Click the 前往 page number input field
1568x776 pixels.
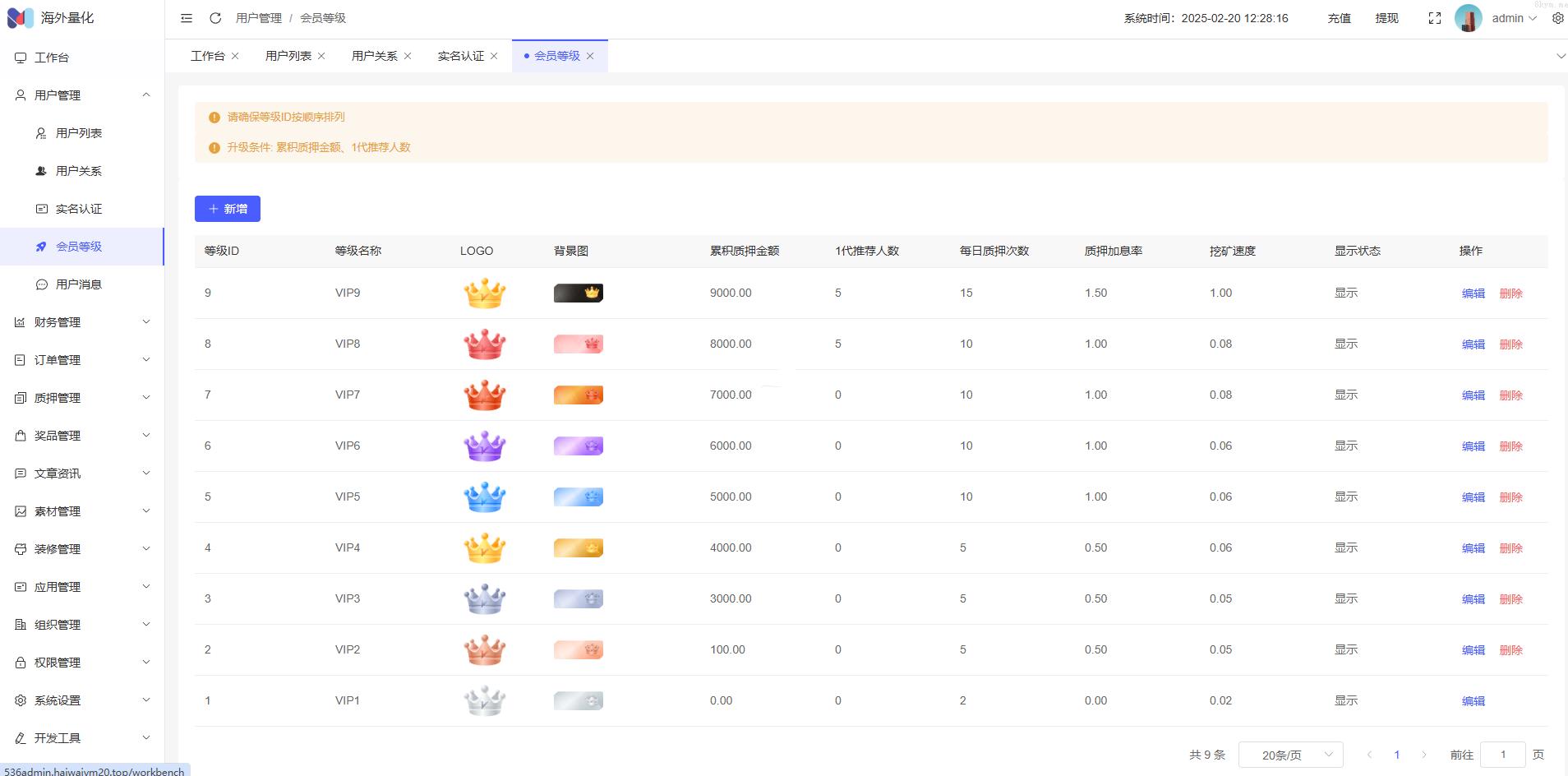[x=1502, y=755]
